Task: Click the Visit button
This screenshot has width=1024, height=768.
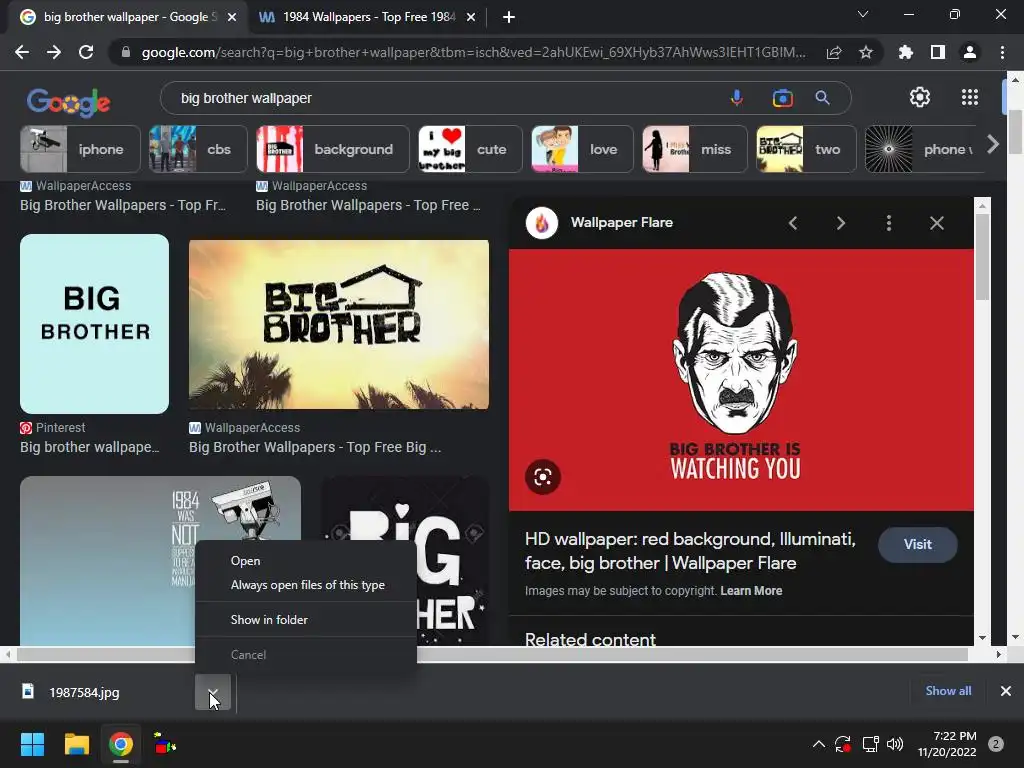Action: pyautogui.click(x=918, y=545)
